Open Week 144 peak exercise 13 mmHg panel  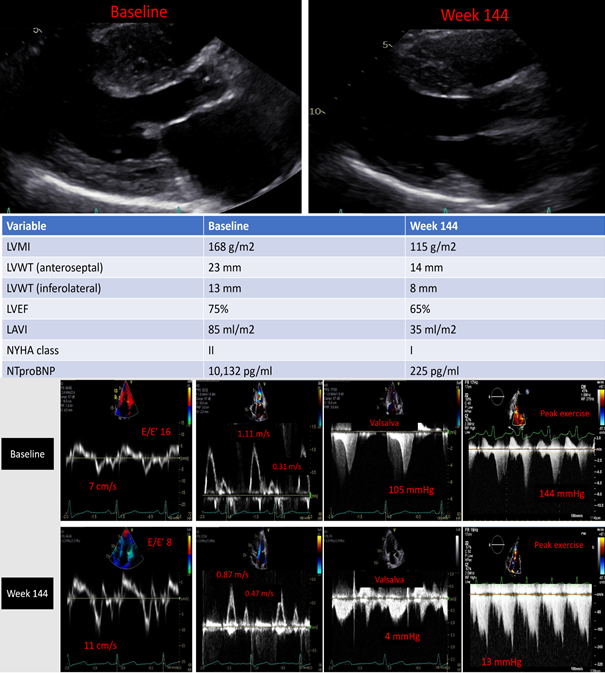click(x=530, y=596)
